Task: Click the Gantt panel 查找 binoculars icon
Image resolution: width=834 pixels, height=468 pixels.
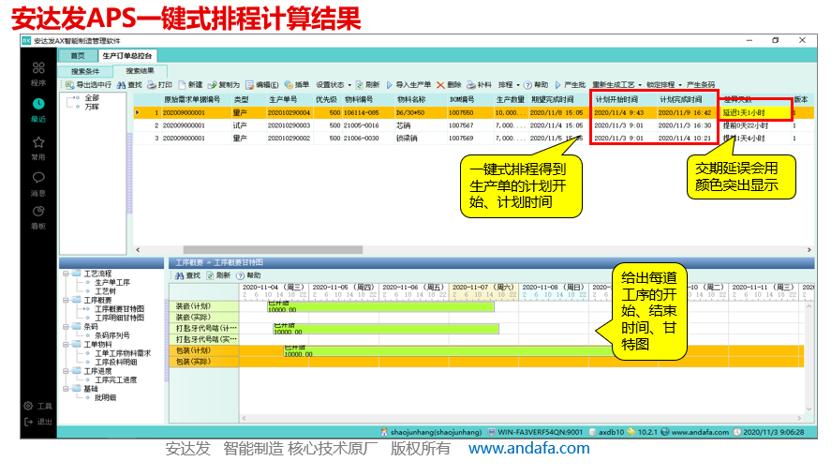Action: 180,275
